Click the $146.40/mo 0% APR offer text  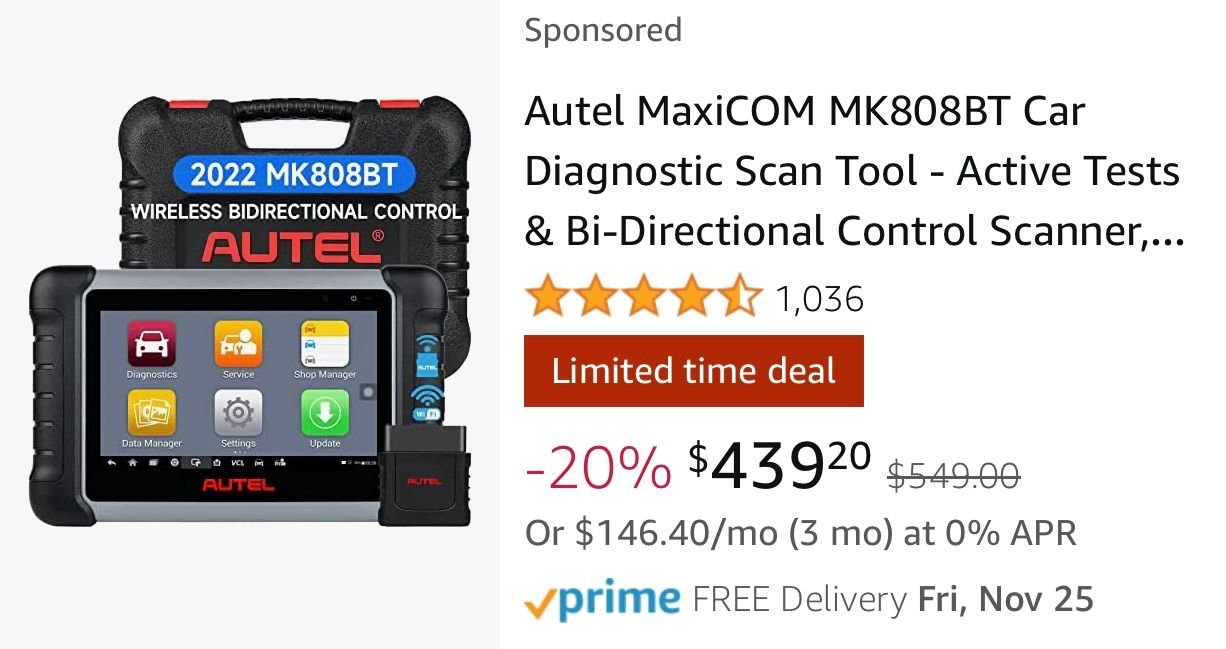click(x=800, y=533)
